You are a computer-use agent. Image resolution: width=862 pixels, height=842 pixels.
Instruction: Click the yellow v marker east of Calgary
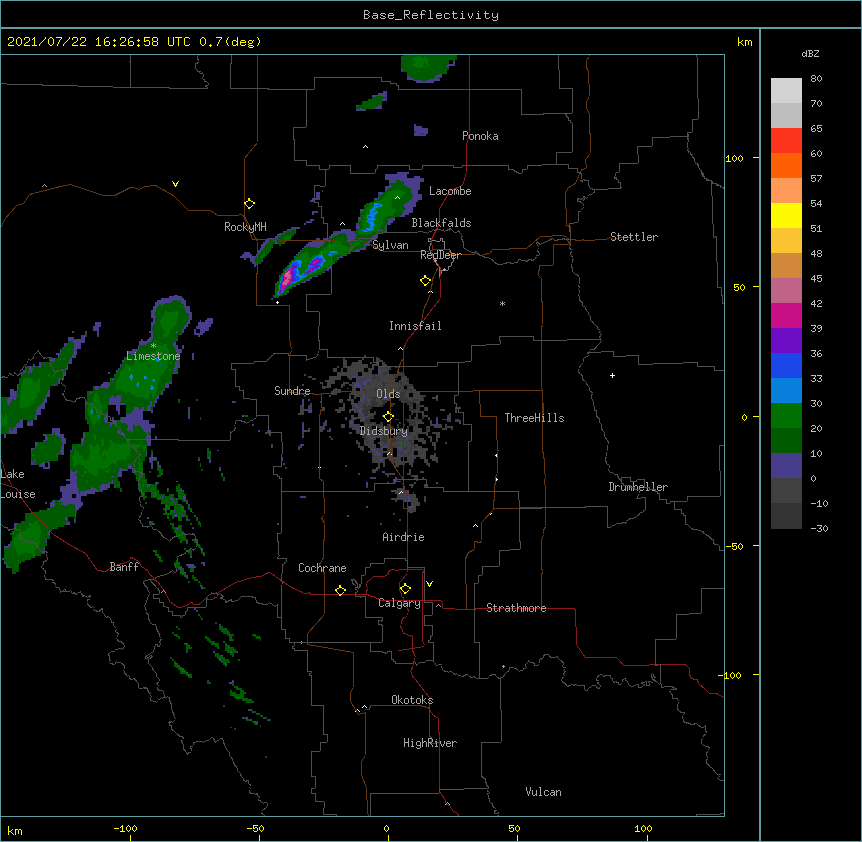point(429,584)
